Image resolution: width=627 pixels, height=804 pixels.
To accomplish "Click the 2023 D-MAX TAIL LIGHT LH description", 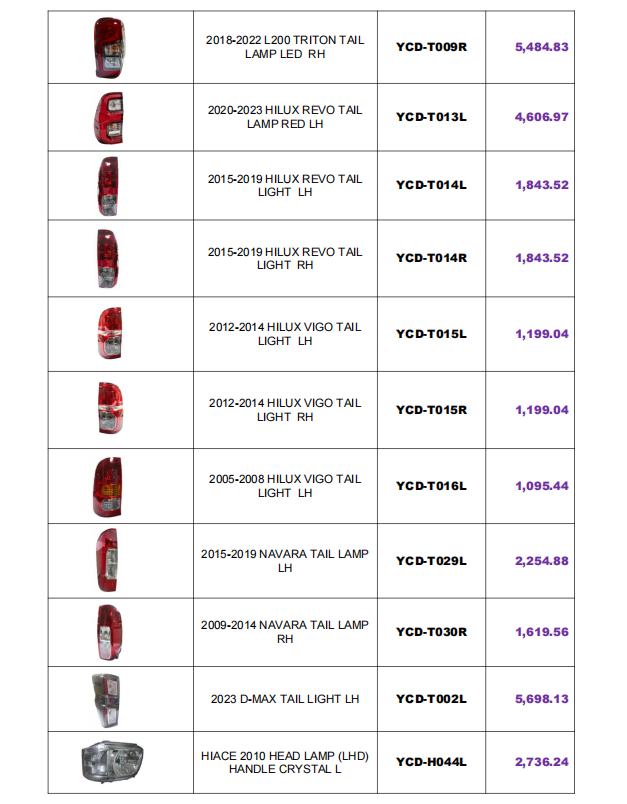I will click(x=285, y=699).
